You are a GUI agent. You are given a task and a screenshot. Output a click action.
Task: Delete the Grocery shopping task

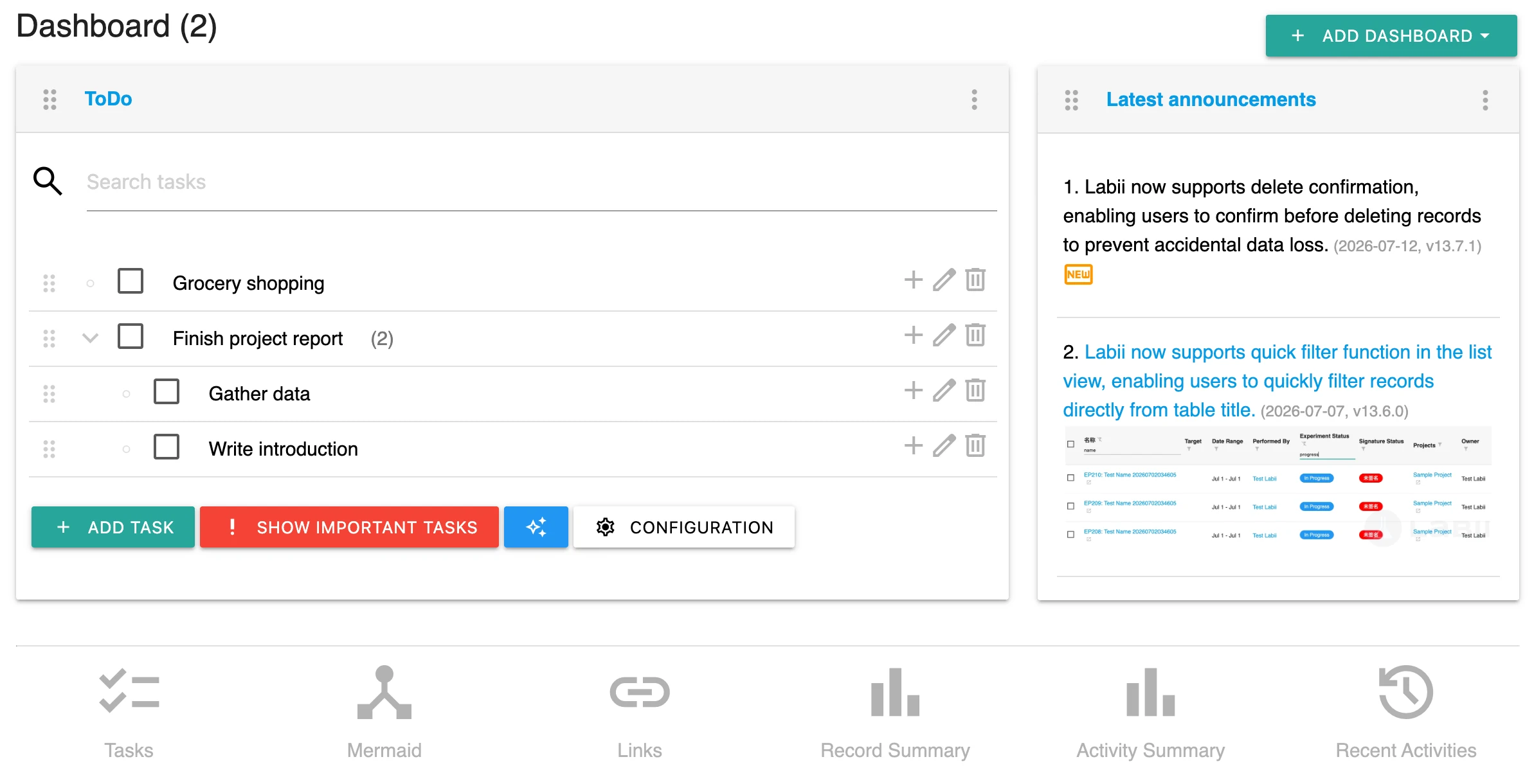coord(975,280)
